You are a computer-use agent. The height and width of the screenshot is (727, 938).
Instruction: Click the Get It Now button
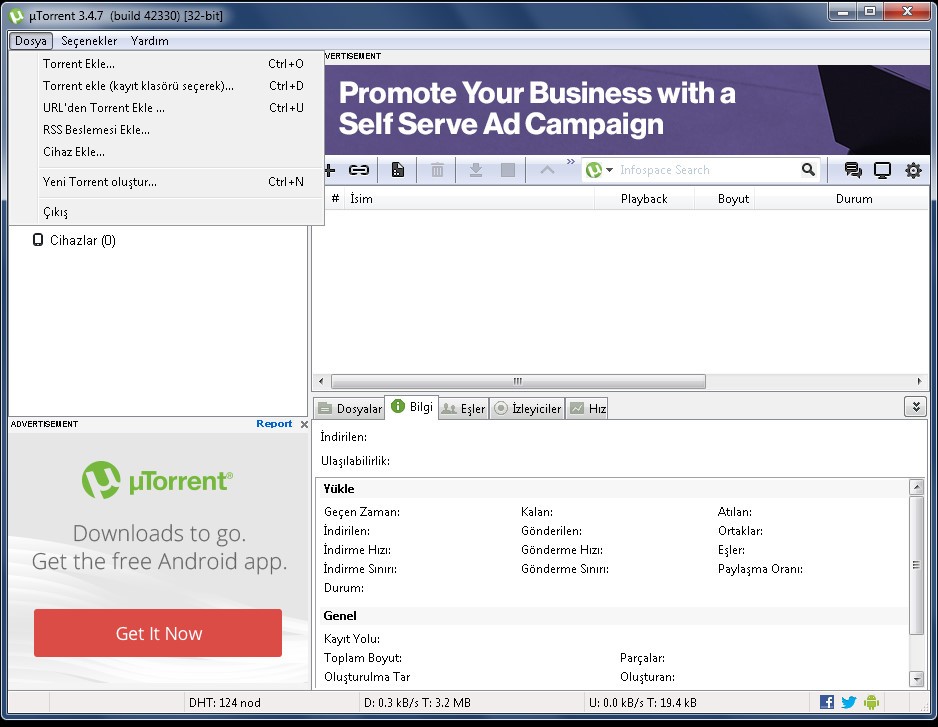[158, 633]
